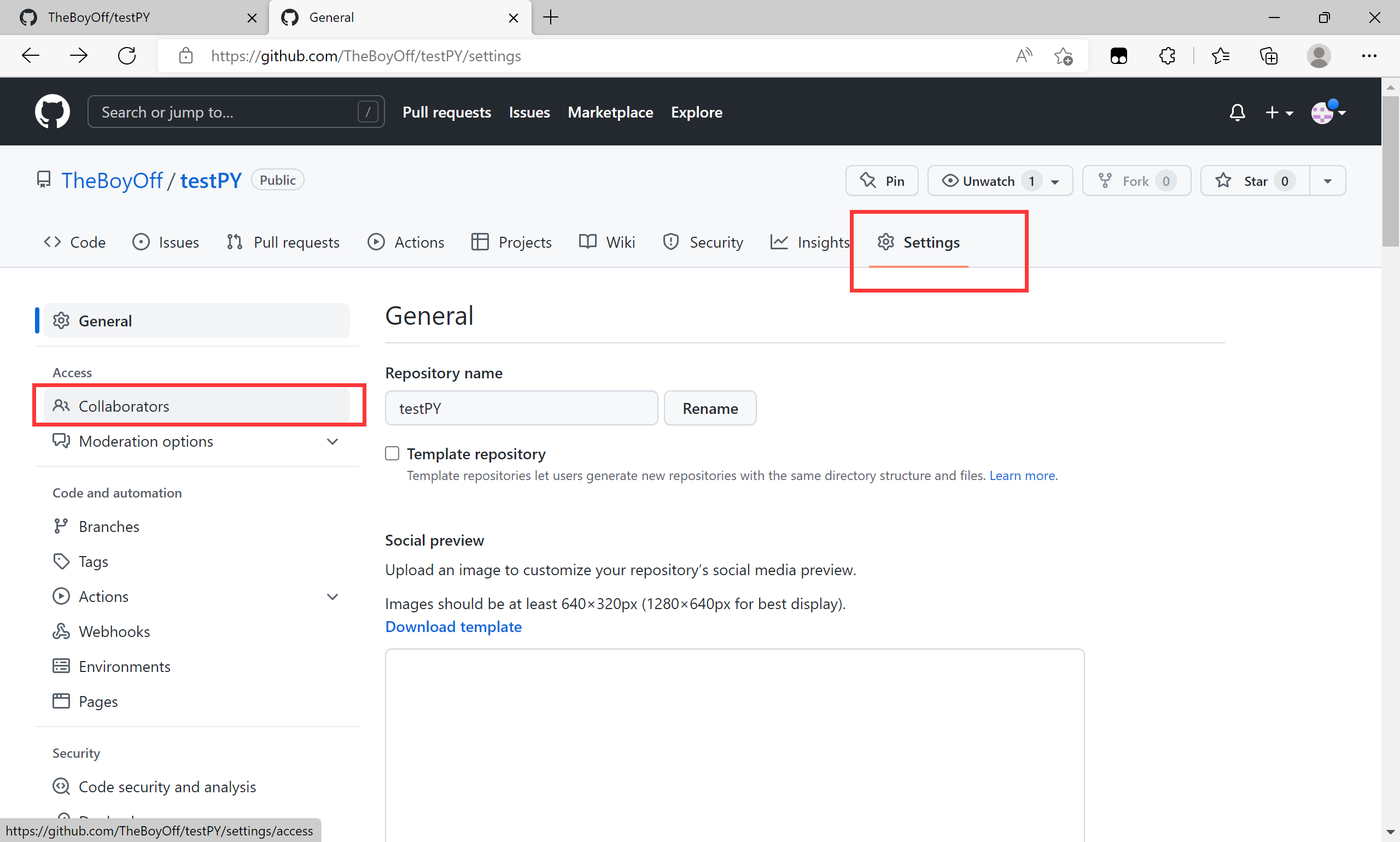Viewport: 1400px width, 842px height.
Task: Open browser profile avatar icon
Action: point(1319,56)
